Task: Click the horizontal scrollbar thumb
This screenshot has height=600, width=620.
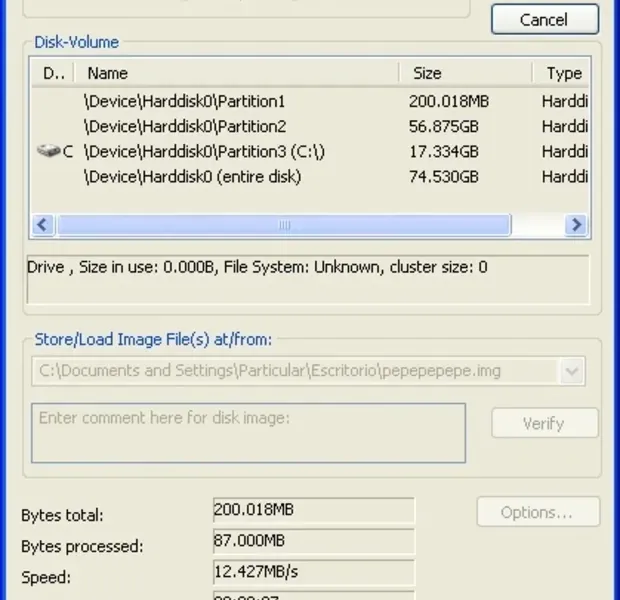Action: click(x=284, y=225)
